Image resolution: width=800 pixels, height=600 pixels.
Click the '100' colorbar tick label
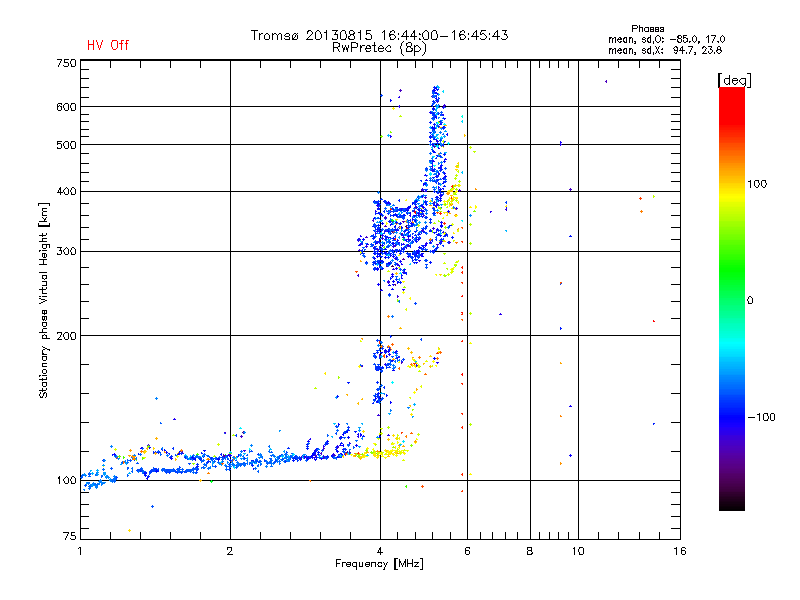(x=757, y=184)
